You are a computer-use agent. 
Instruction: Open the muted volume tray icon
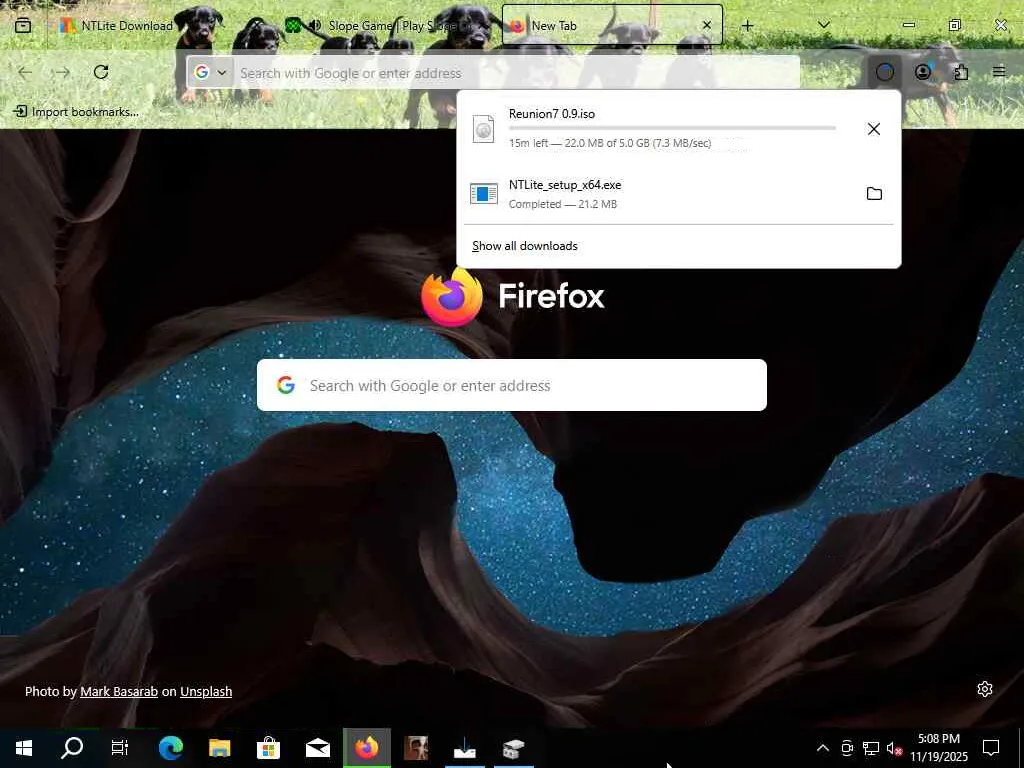[894, 748]
